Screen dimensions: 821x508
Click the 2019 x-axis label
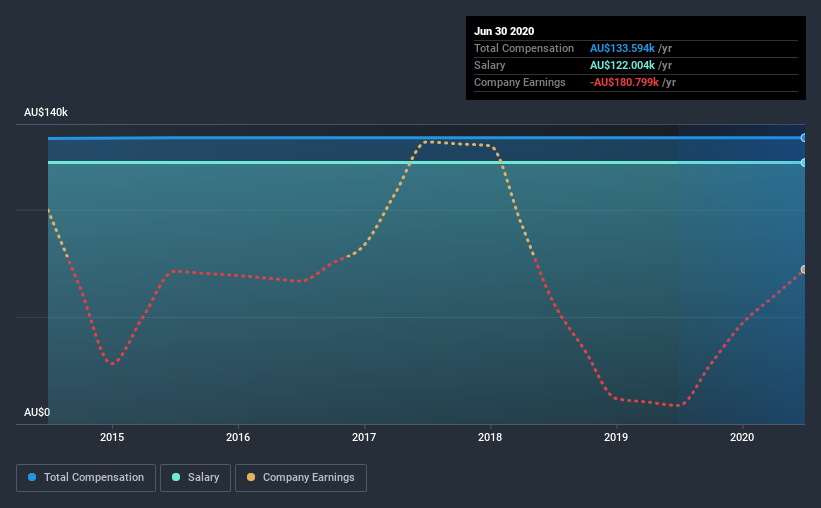[x=616, y=437]
